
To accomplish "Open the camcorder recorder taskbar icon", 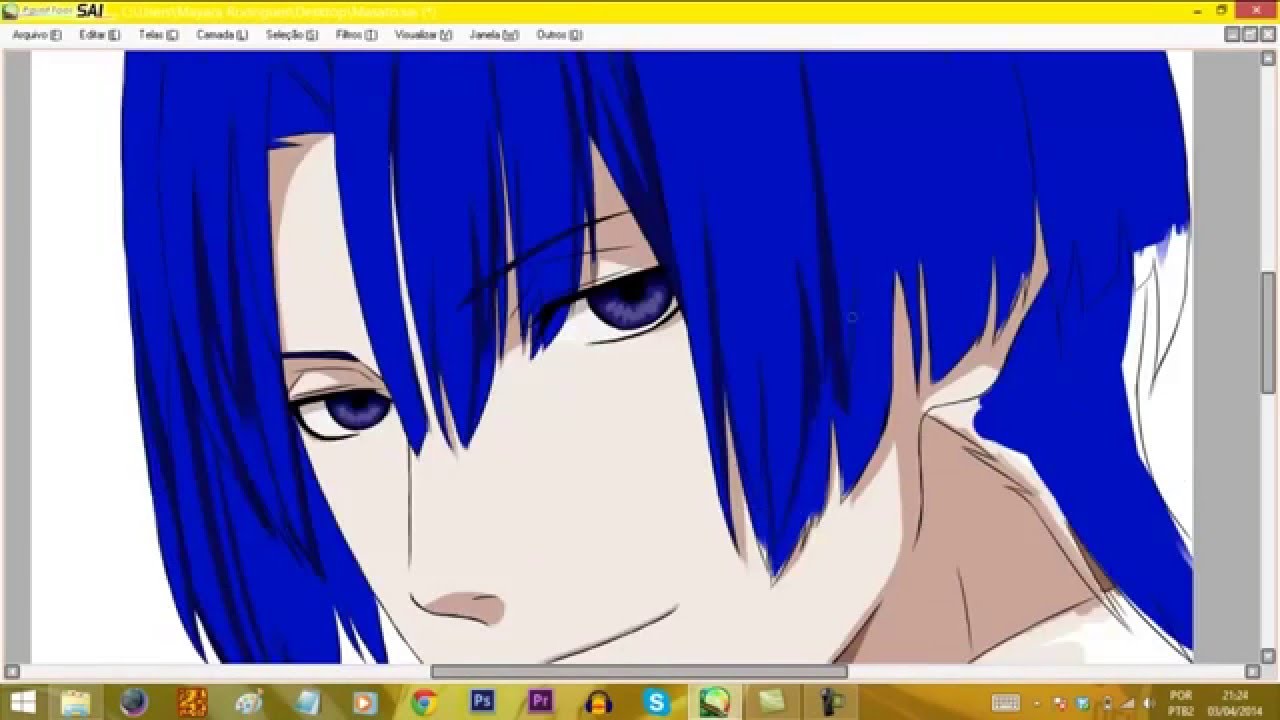I will [829, 702].
